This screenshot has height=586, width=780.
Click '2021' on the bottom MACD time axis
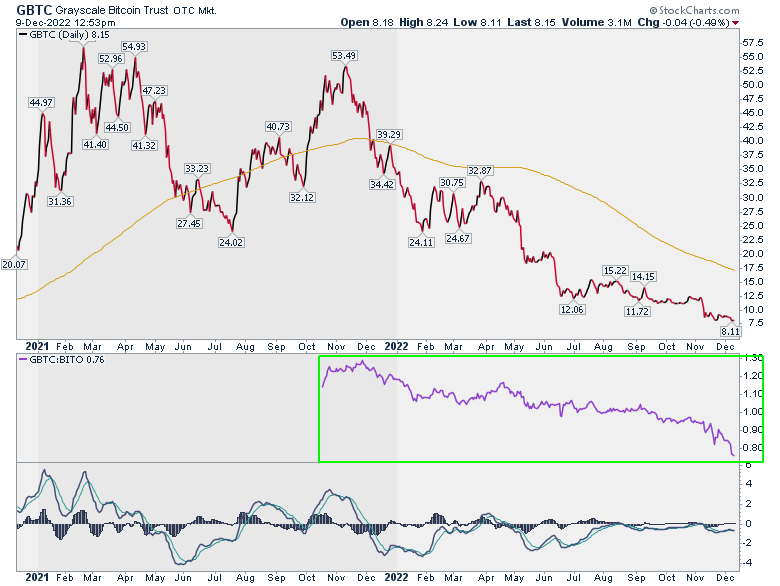pyautogui.click(x=37, y=577)
